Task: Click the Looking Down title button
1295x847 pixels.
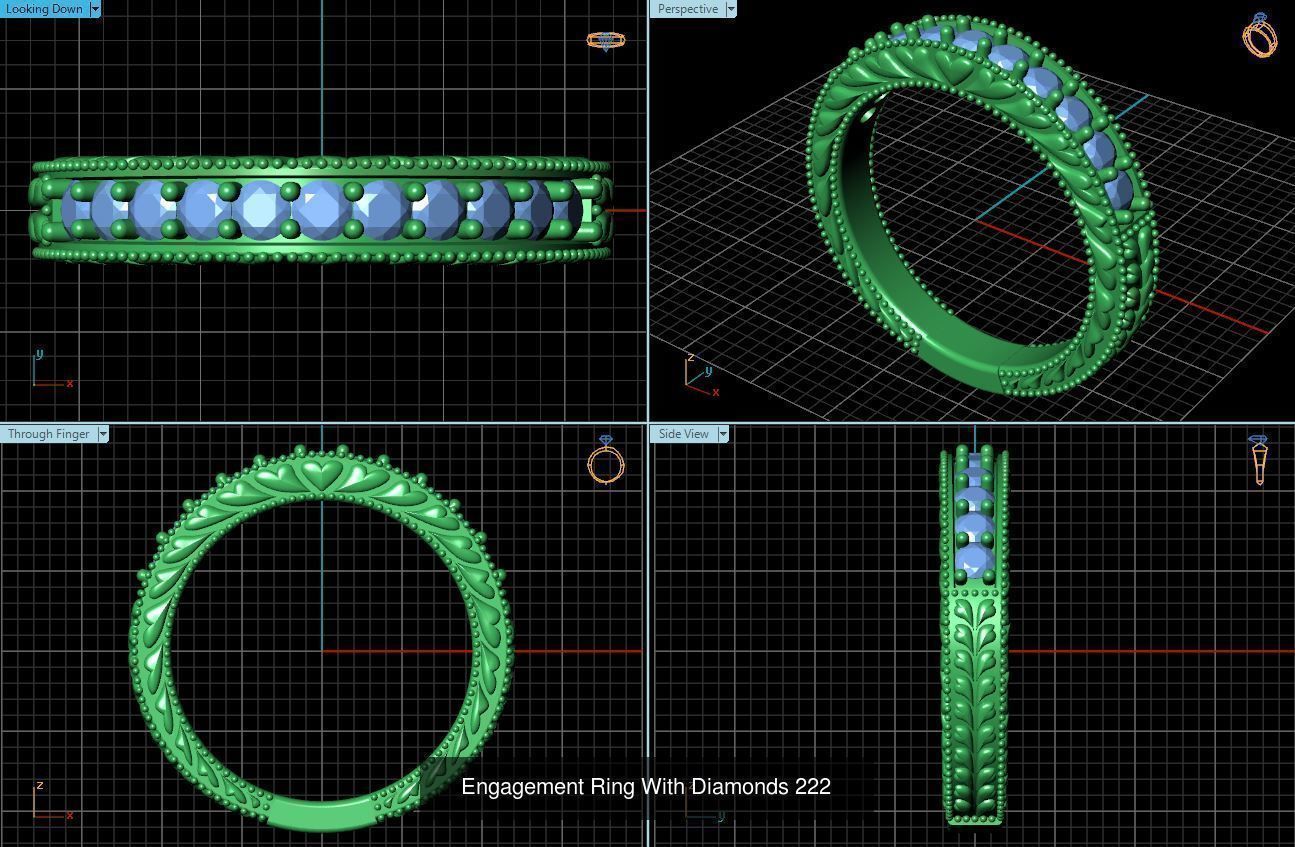Action: point(45,8)
